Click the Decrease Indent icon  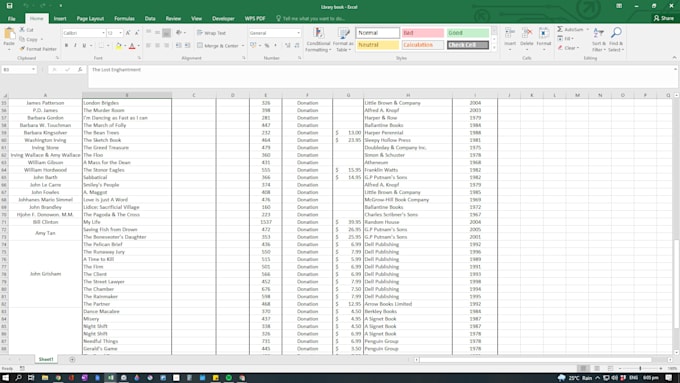click(x=178, y=46)
